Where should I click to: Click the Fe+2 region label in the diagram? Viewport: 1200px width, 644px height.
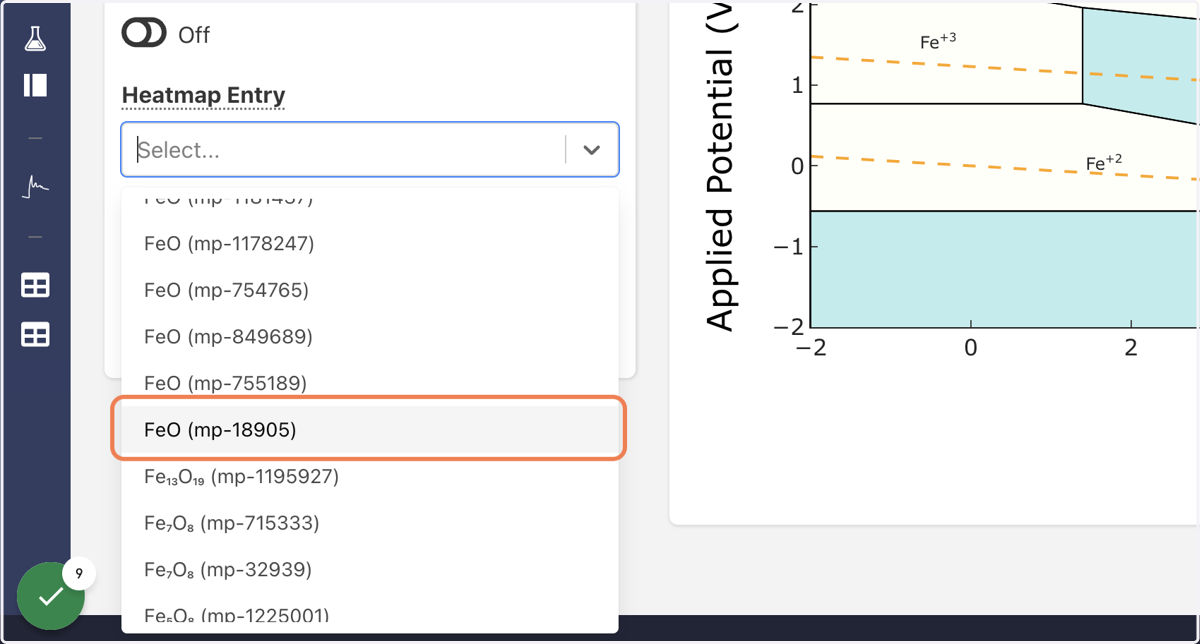click(x=1104, y=162)
